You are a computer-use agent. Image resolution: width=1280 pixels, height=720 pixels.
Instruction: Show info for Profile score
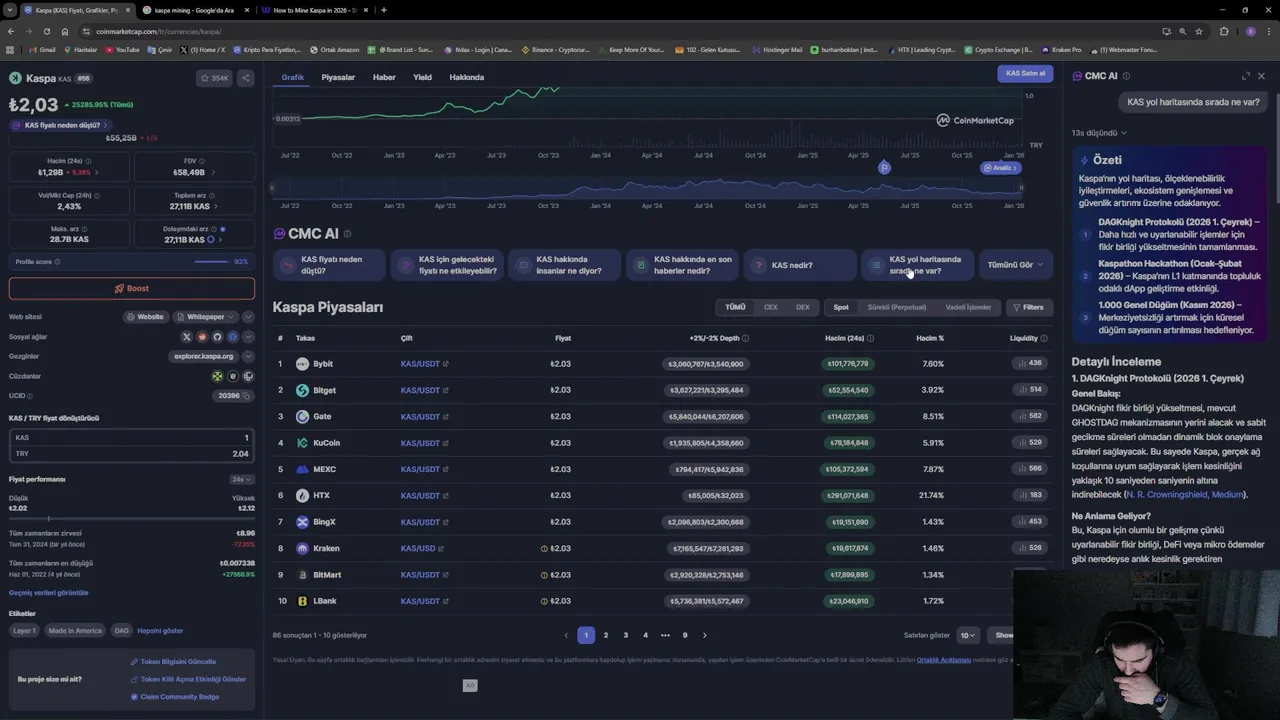57,262
